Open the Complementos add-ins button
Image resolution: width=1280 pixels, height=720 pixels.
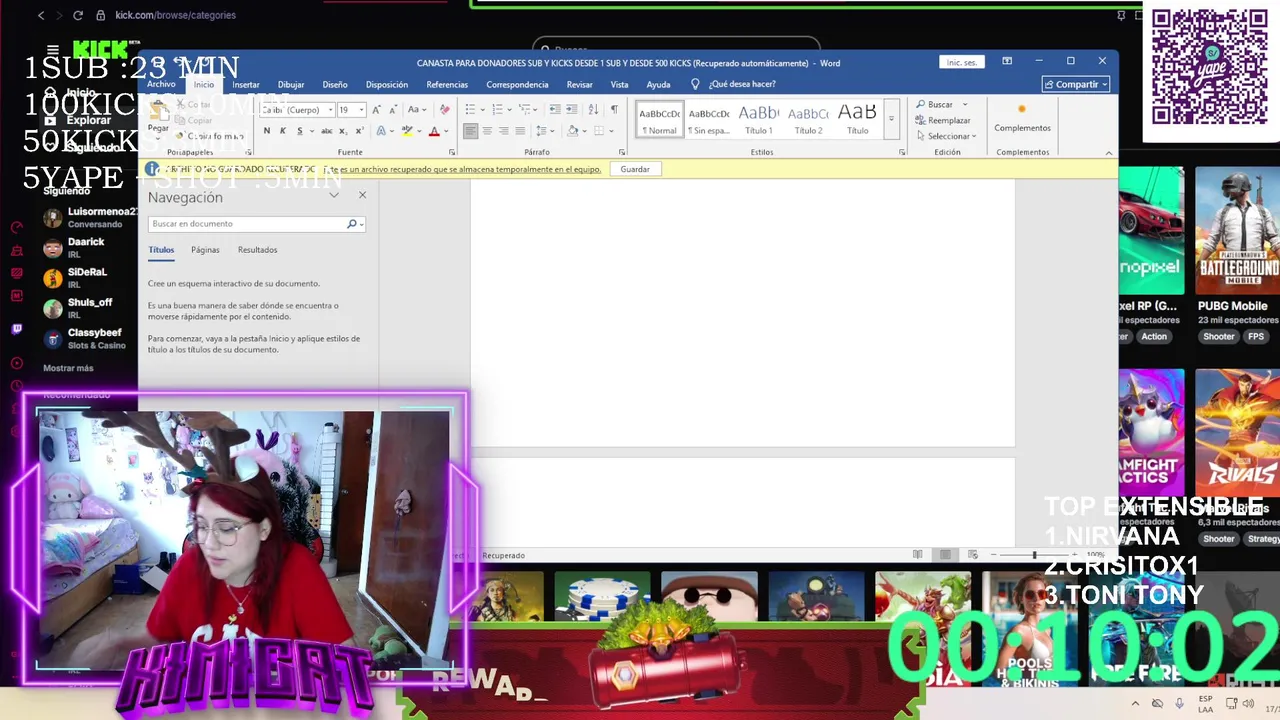coord(1022,118)
